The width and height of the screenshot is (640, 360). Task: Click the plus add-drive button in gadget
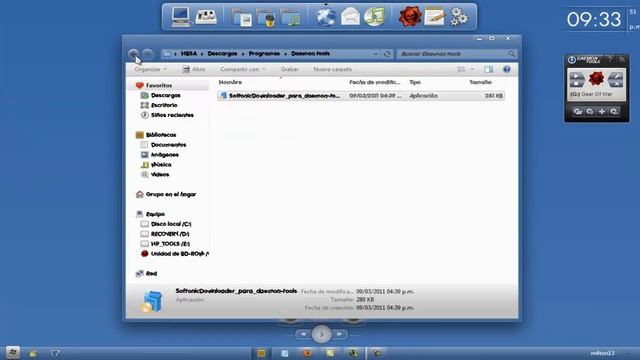tap(602, 111)
